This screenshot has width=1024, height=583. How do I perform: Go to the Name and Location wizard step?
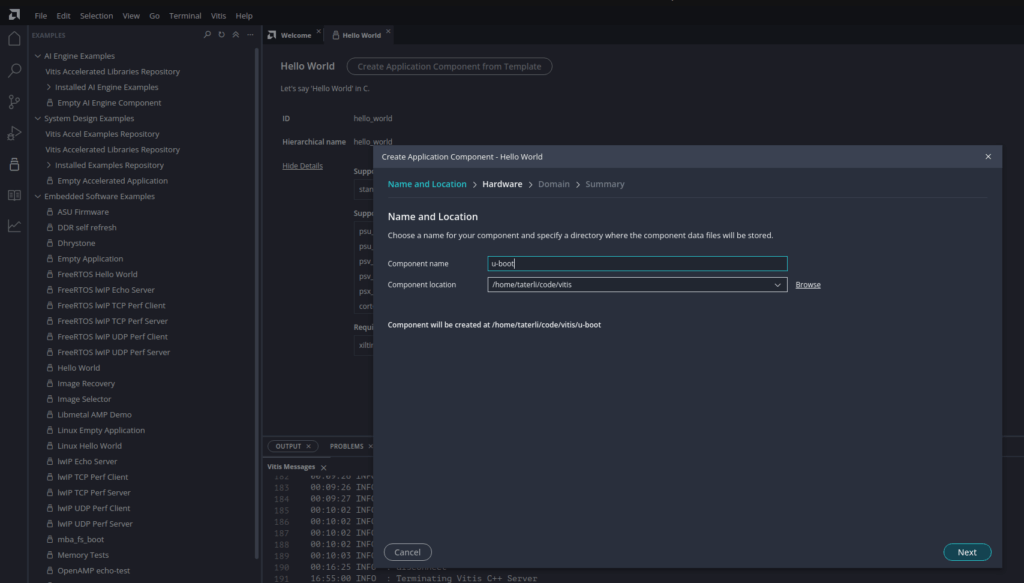pyautogui.click(x=427, y=184)
